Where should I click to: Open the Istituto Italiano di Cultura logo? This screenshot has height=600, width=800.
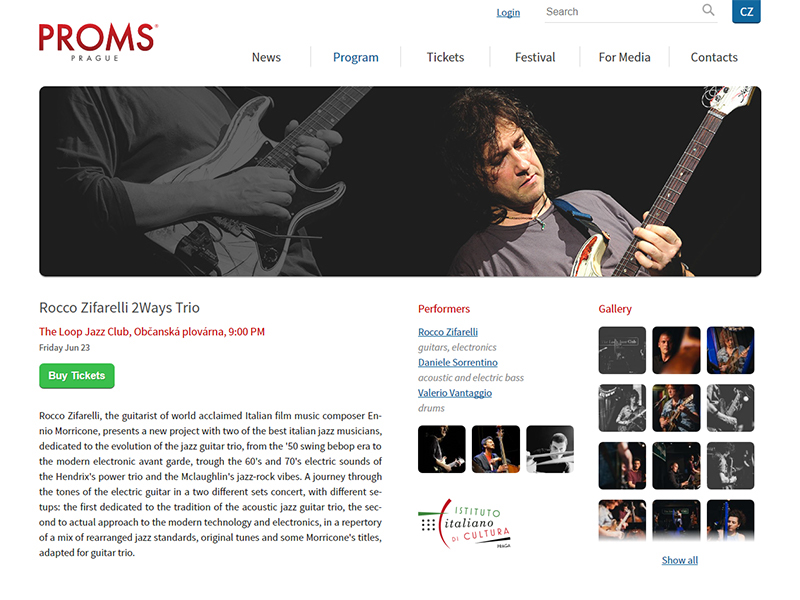464,523
